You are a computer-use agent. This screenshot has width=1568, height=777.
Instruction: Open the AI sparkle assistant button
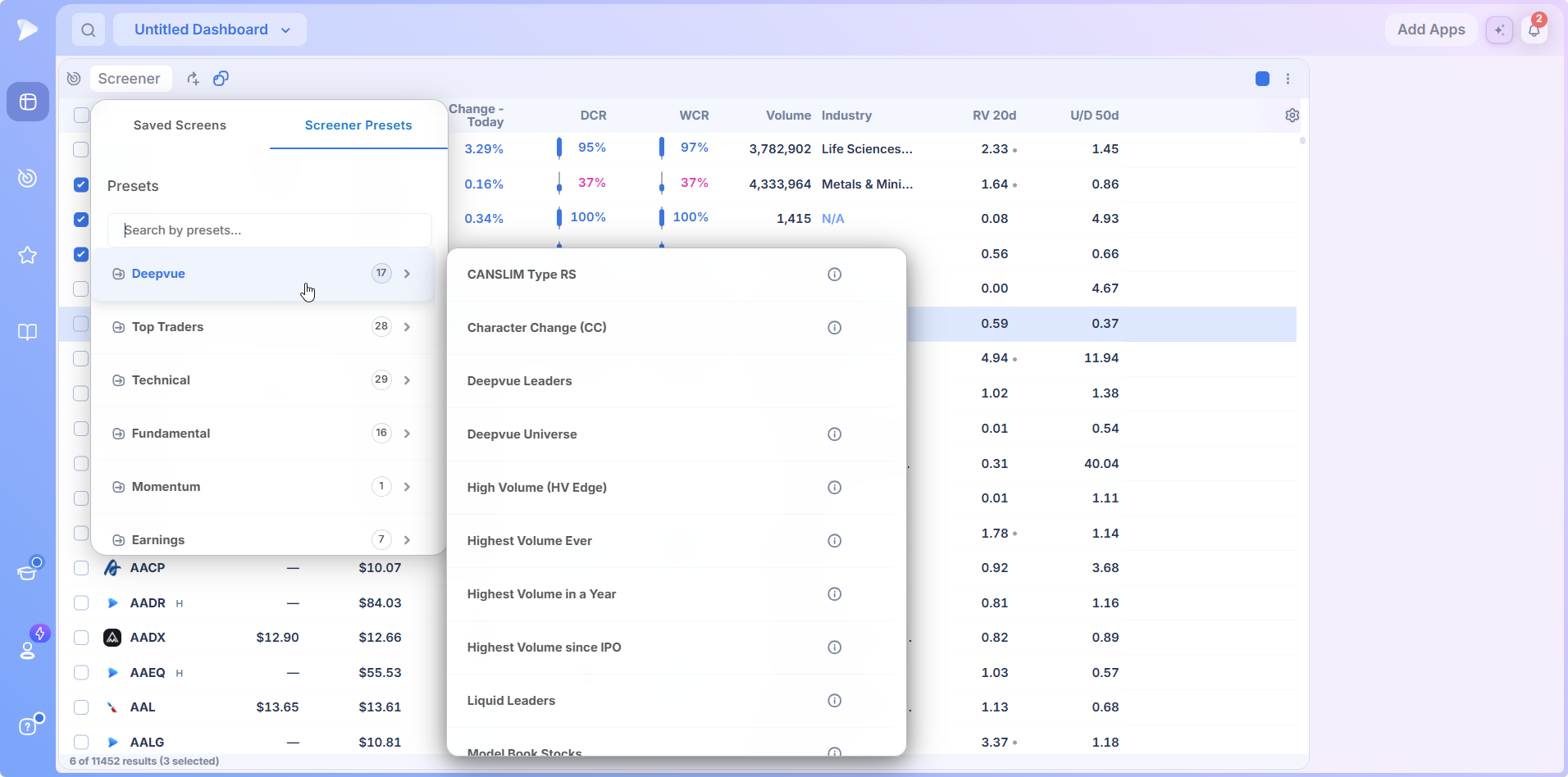click(x=1499, y=30)
